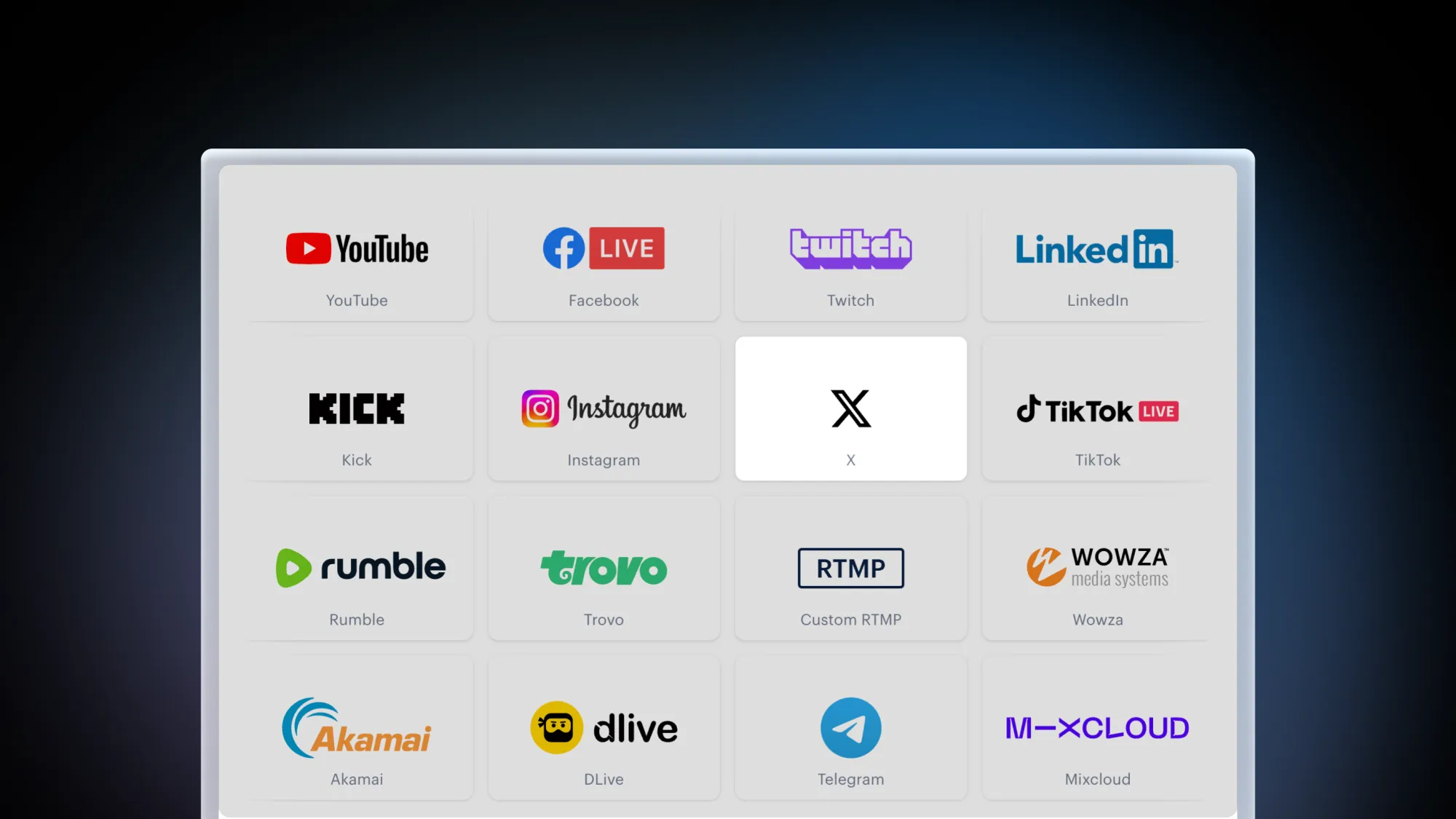Select Telegram as streaming destination
Image resolution: width=1456 pixels, height=819 pixels.
coord(850,727)
